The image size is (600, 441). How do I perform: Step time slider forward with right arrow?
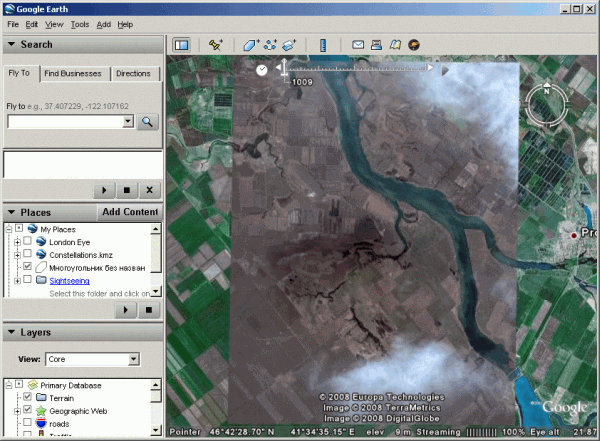coord(430,68)
